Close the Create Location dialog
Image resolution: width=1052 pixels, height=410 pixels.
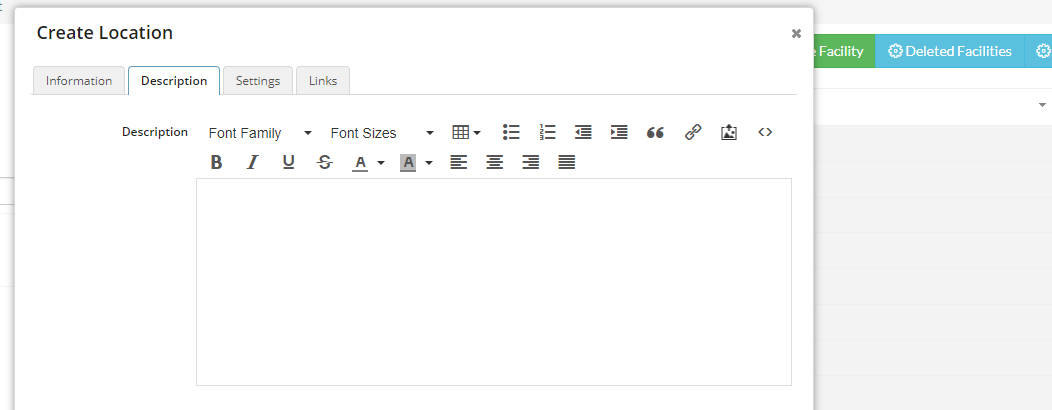coord(796,34)
